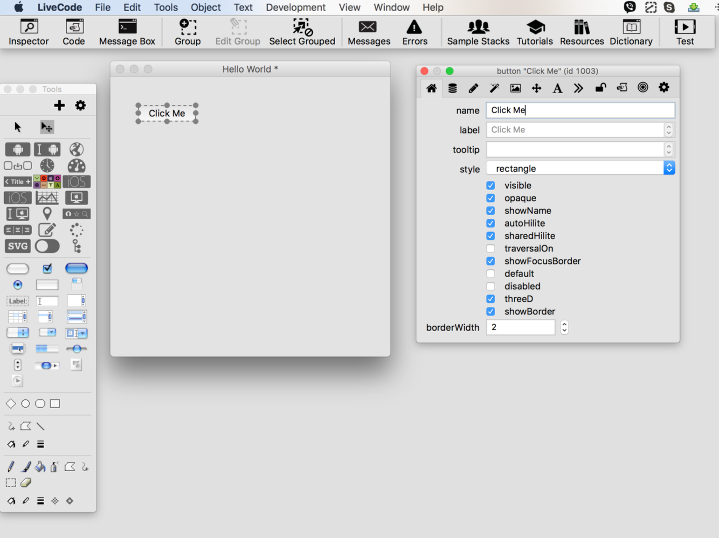Image resolution: width=719 pixels, height=538 pixels.
Task: Uncheck the visible checkbox
Action: pyautogui.click(x=491, y=185)
